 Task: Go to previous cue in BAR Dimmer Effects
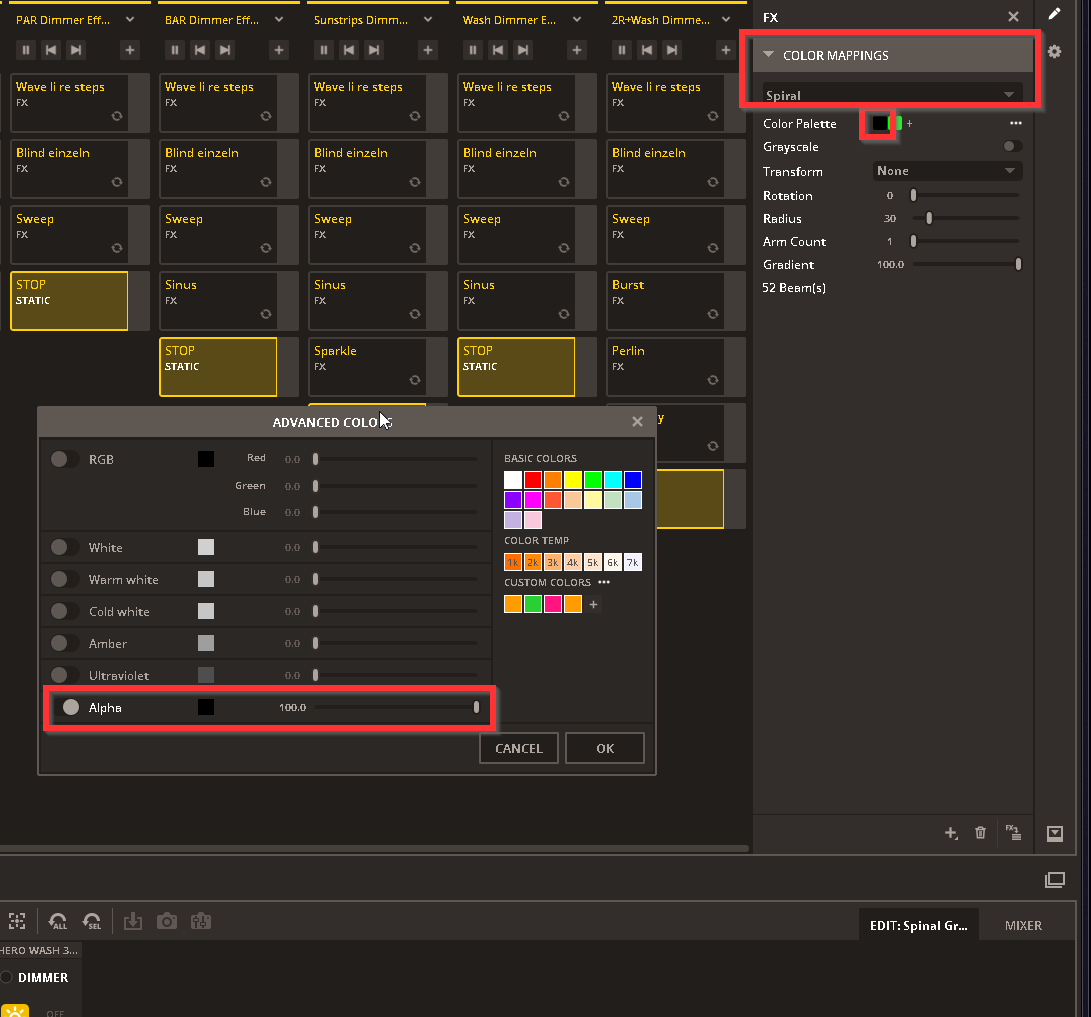(x=200, y=50)
